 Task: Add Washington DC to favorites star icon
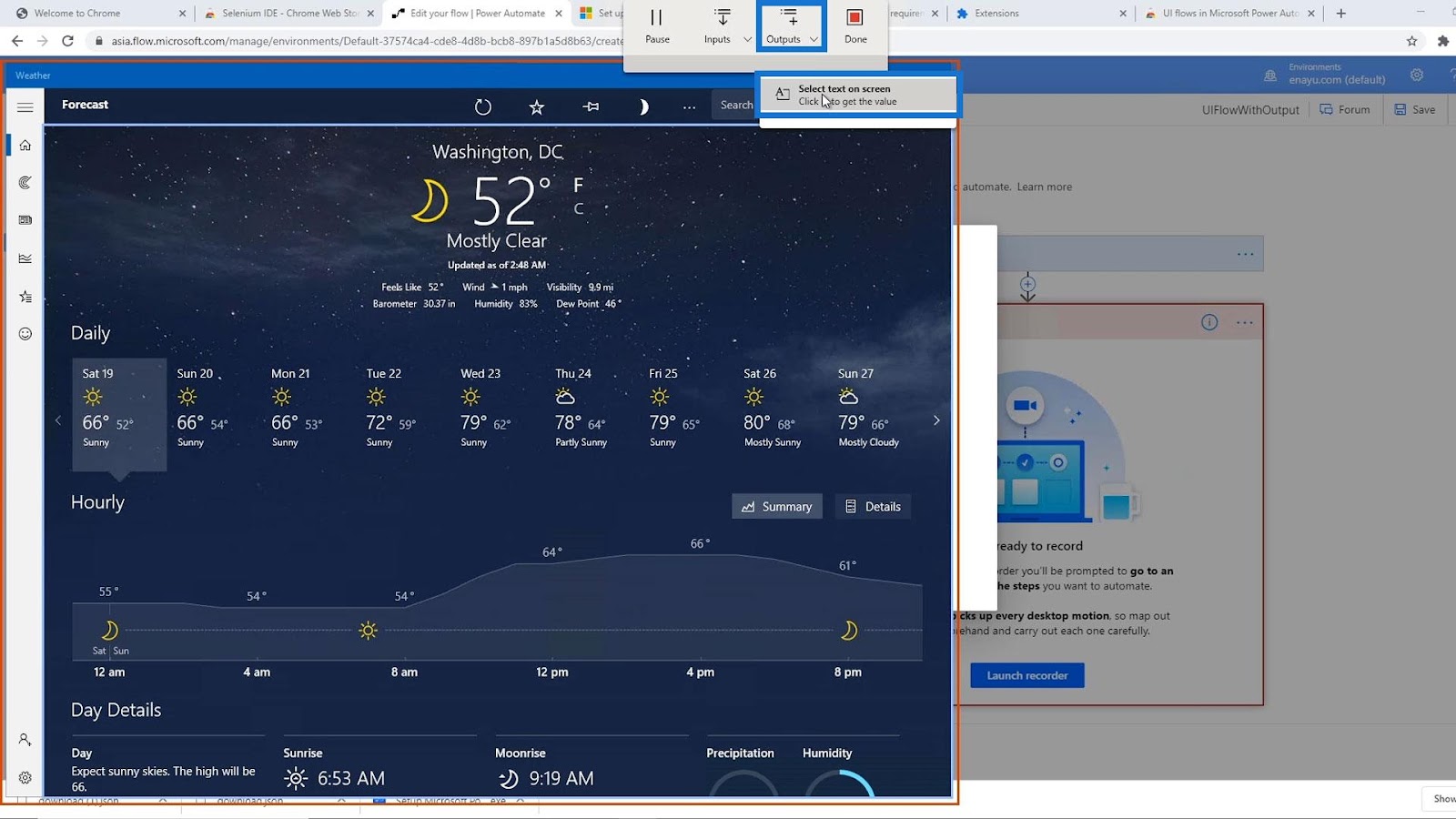tap(537, 107)
